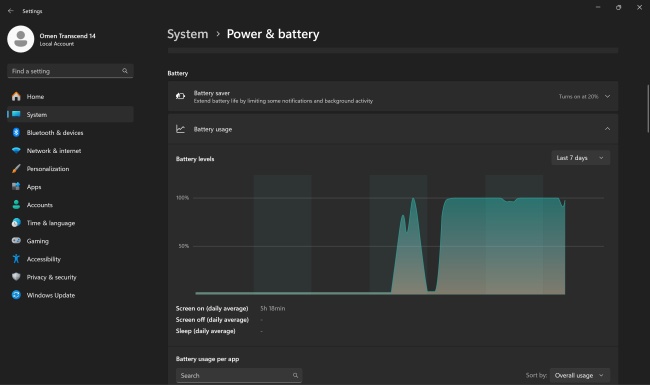Click the 'Battery usage per app' heading

[207, 359]
